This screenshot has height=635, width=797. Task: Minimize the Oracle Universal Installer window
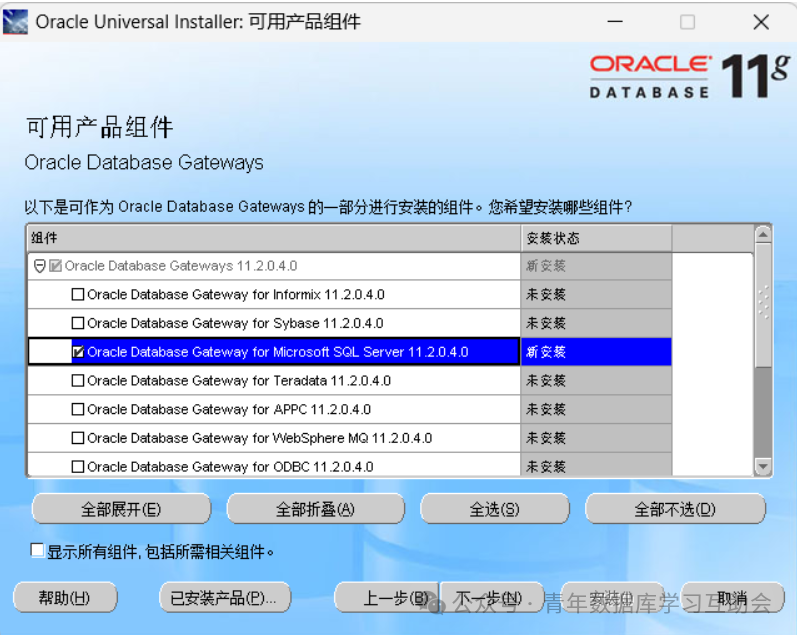615,22
